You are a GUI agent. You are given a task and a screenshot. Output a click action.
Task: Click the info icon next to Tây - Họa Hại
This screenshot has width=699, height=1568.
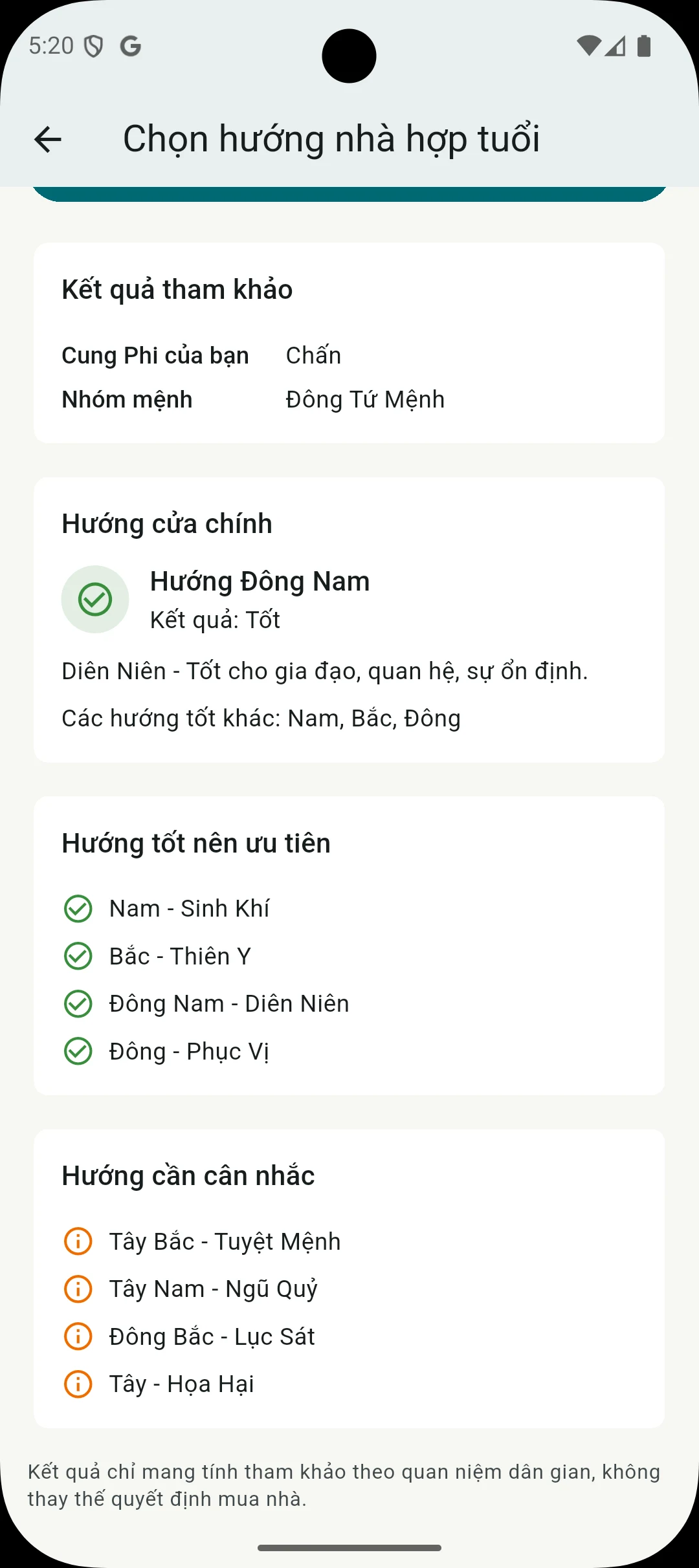(x=78, y=1384)
